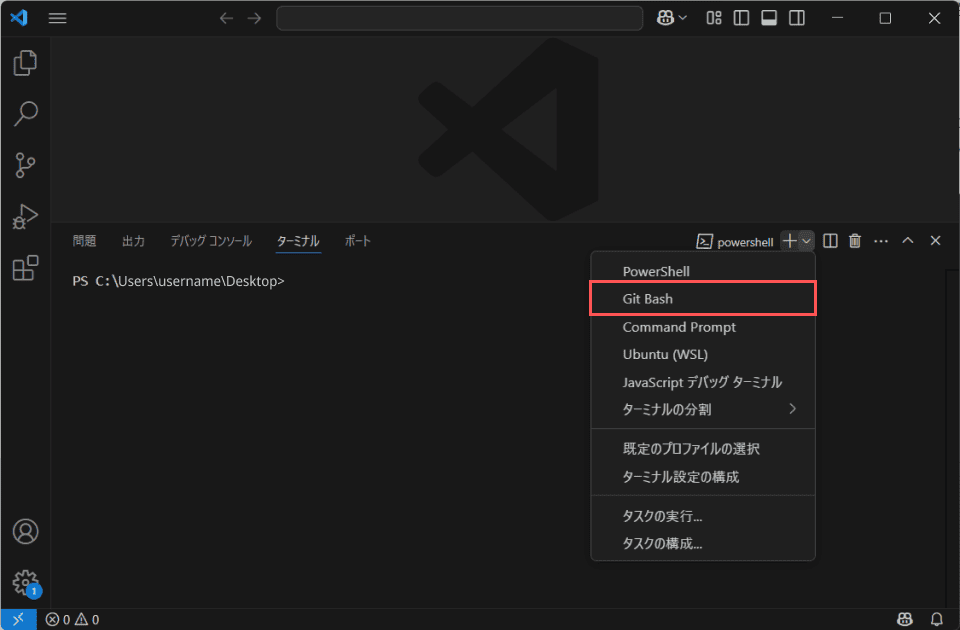Open the Source Control view

pyautogui.click(x=25, y=165)
